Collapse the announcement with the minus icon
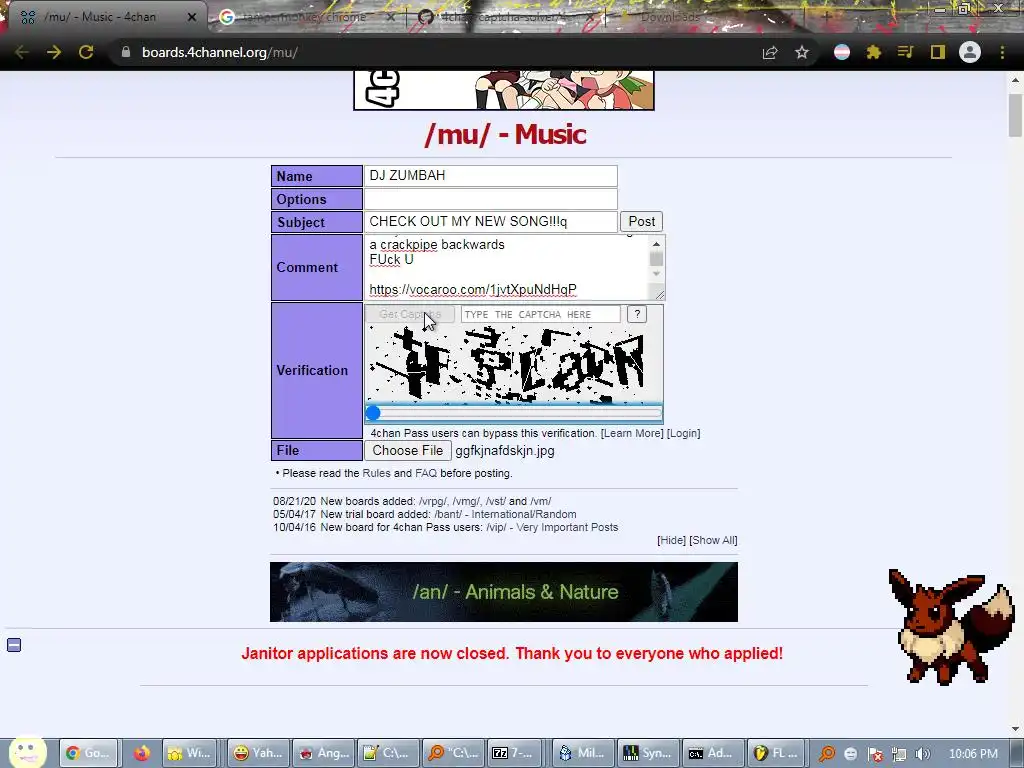 [x=14, y=645]
